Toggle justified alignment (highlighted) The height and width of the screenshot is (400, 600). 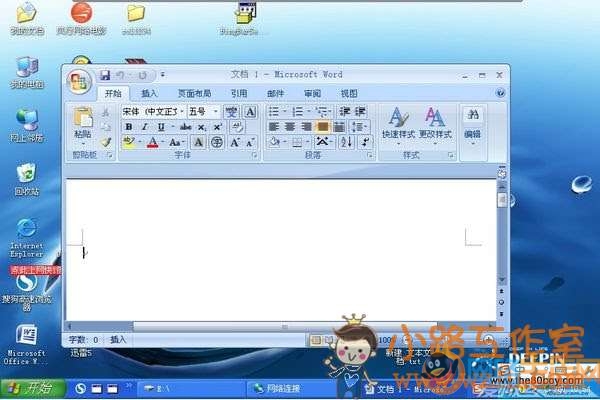point(323,127)
